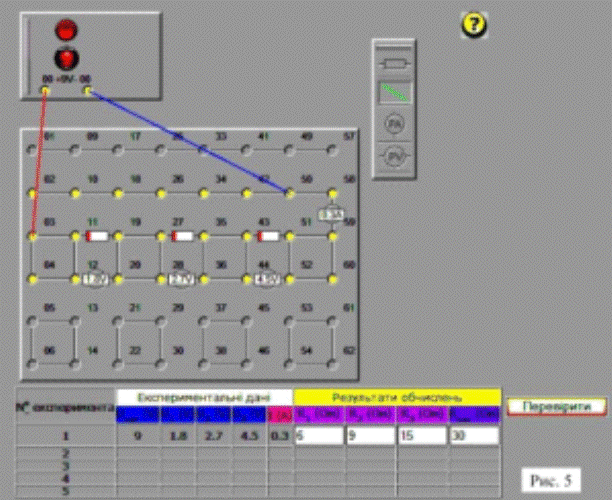Click the power supply terminal with red wire
This screenshot has height=500, width=612.
pyautogui.click(x=44, y=91)
